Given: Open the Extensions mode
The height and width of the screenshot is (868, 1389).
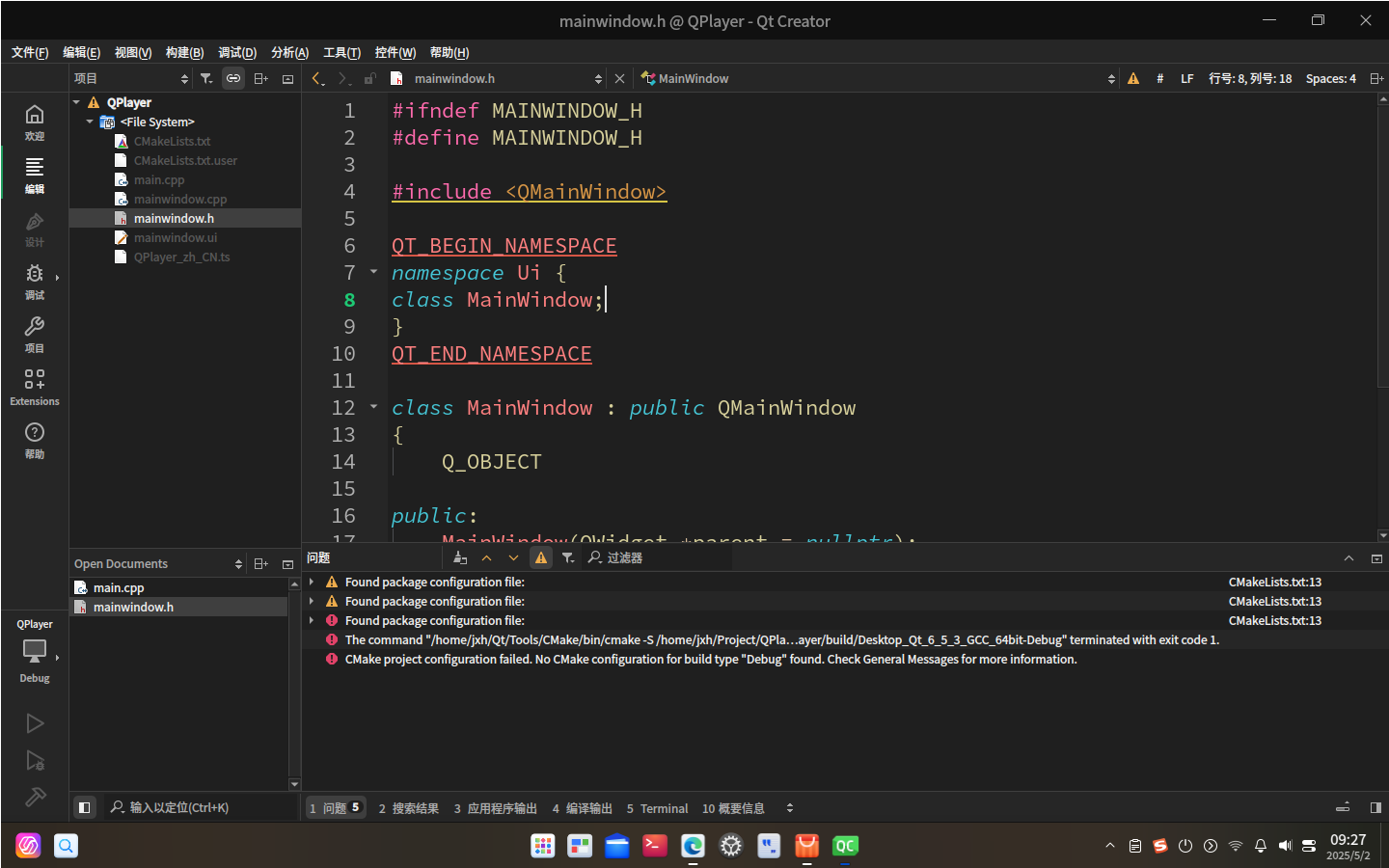Looking at the screenshot, I should [35, 387].
